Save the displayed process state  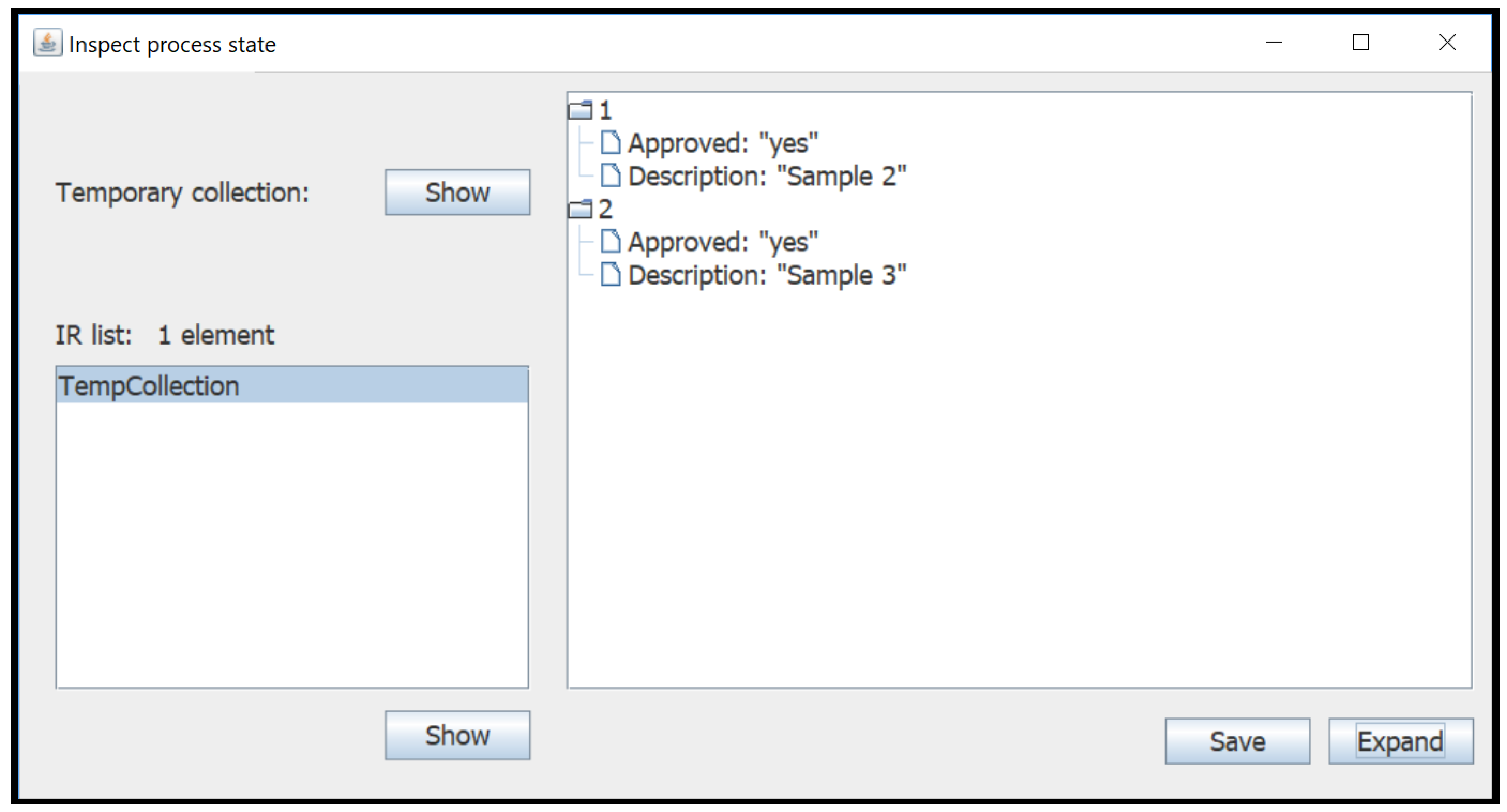click(1237, 741)
